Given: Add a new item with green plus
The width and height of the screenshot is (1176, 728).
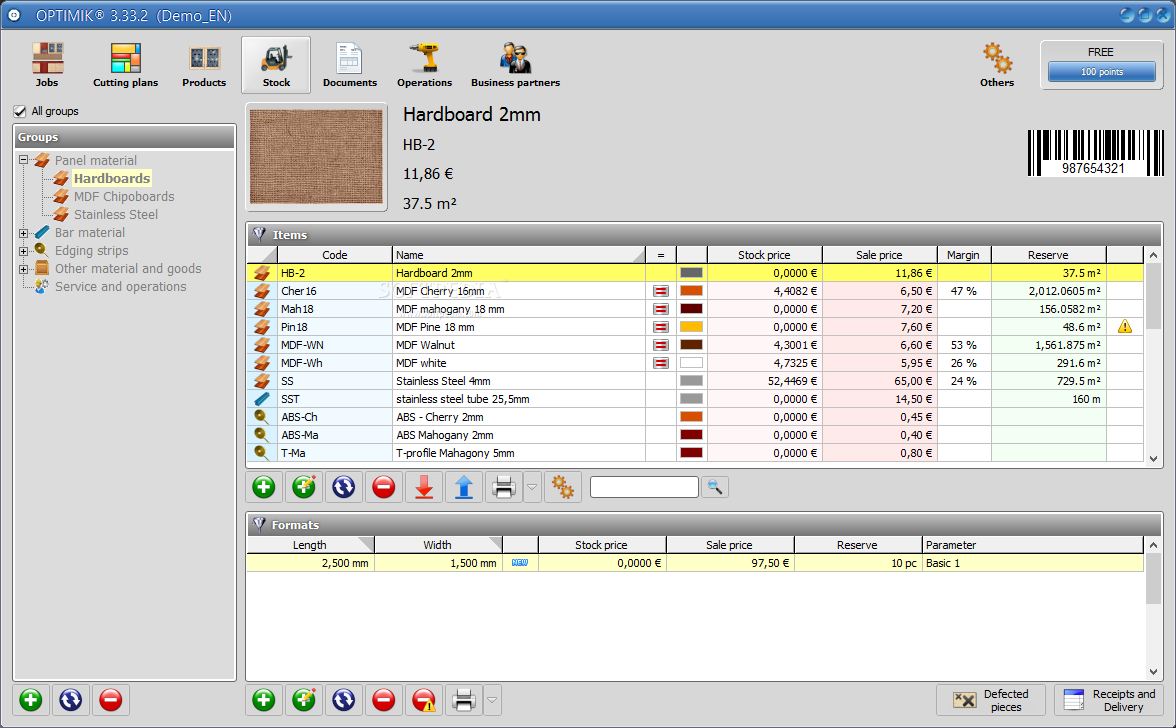Looking at the screenshot, I should point(263,487).
